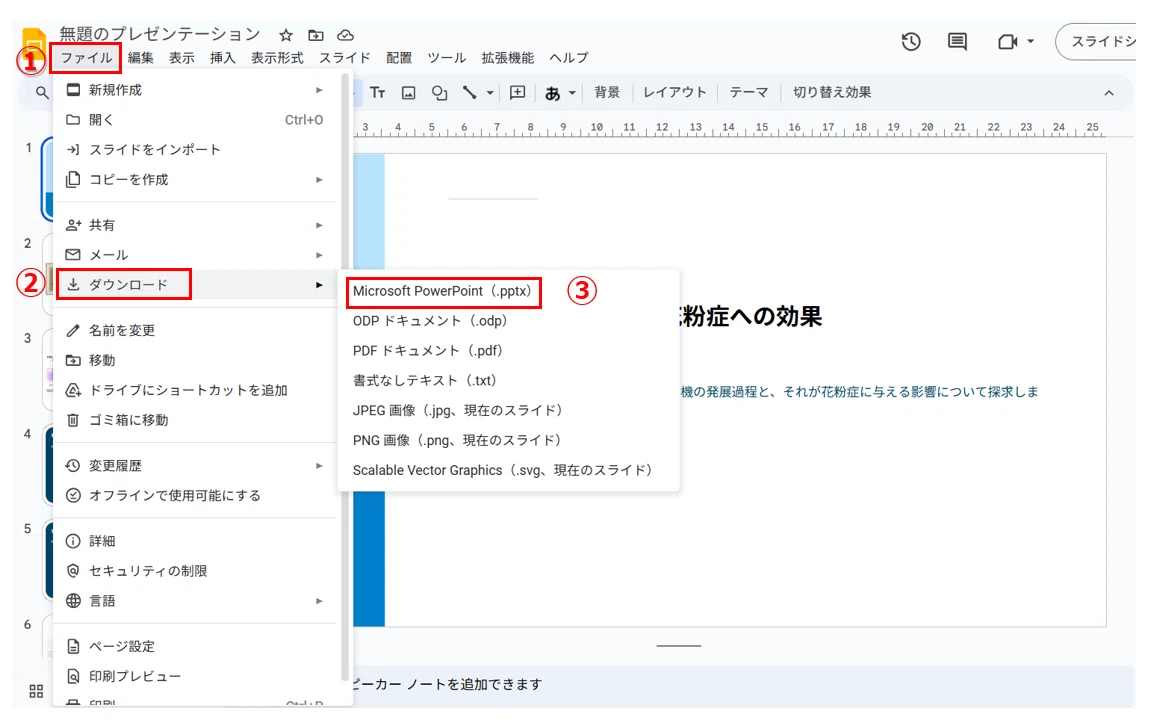
Task: Choose 詳細 in the File menu
Action: pyautogui.click(x=197, y=541)
